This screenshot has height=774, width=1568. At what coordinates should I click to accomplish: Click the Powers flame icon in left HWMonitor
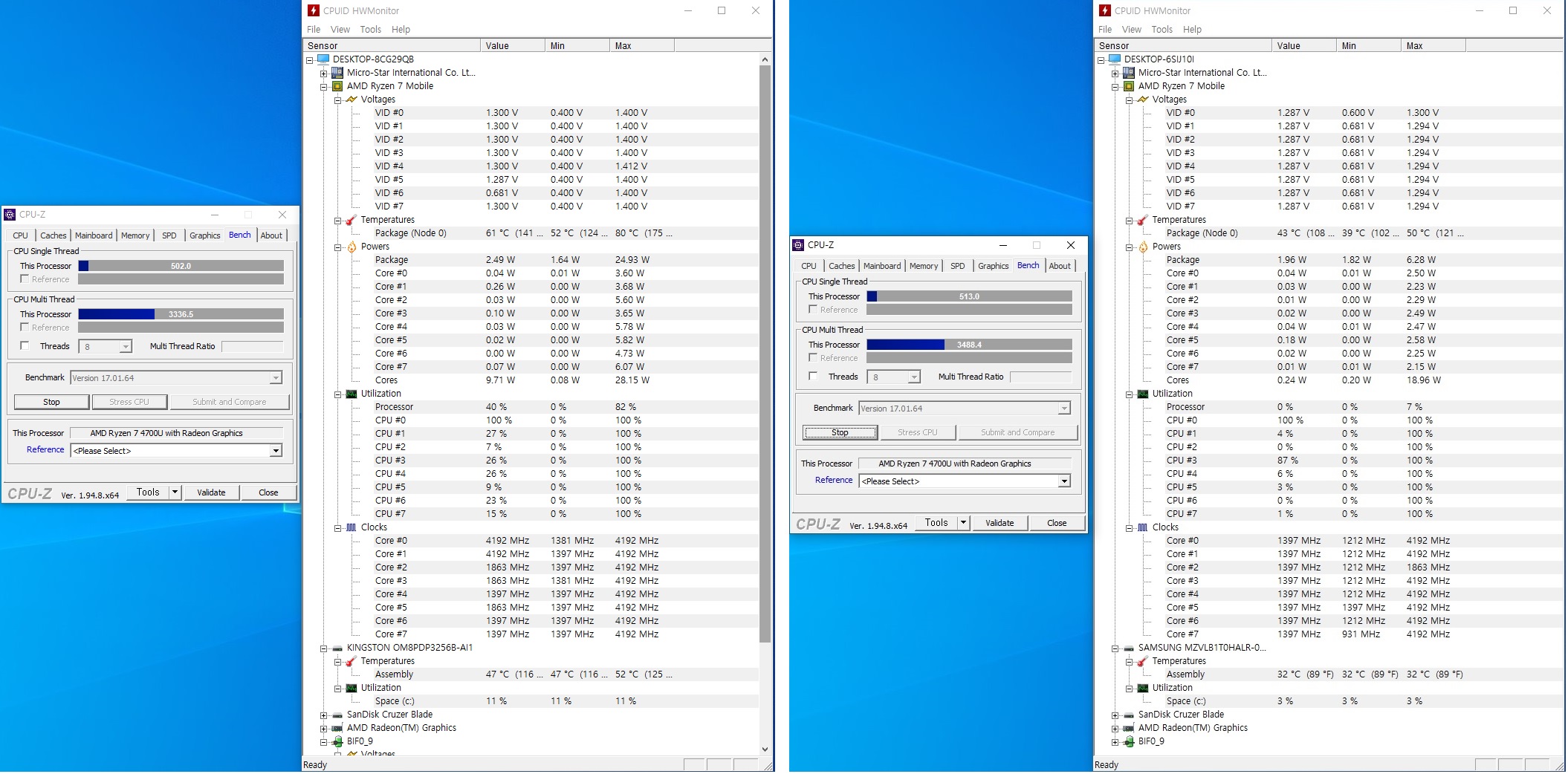tap(351, 247)
